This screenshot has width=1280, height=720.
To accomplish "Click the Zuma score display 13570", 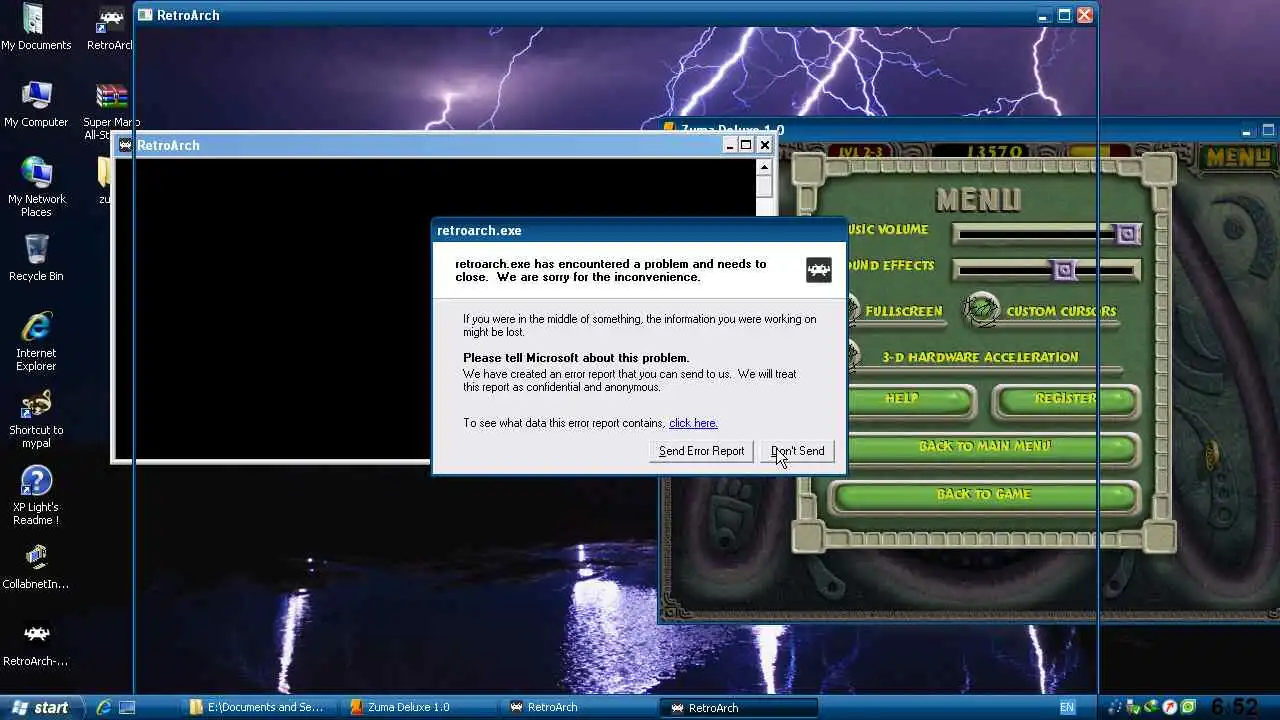I will click(993, 152).
